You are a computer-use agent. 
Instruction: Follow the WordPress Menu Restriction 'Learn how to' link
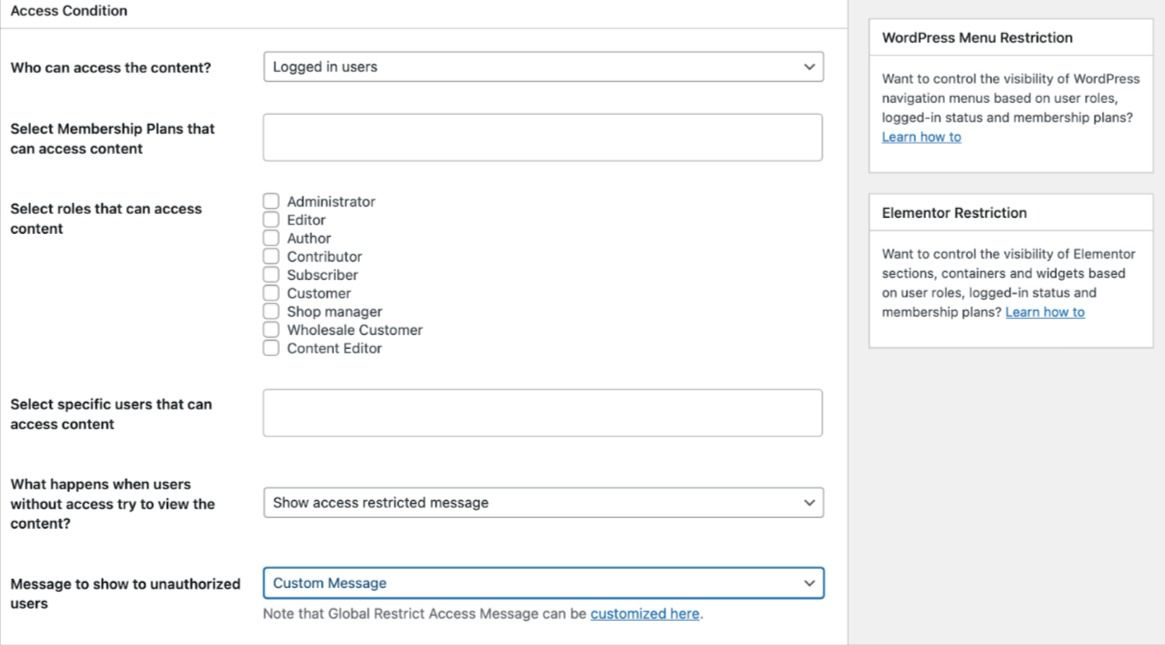click(x=921, y=137)
